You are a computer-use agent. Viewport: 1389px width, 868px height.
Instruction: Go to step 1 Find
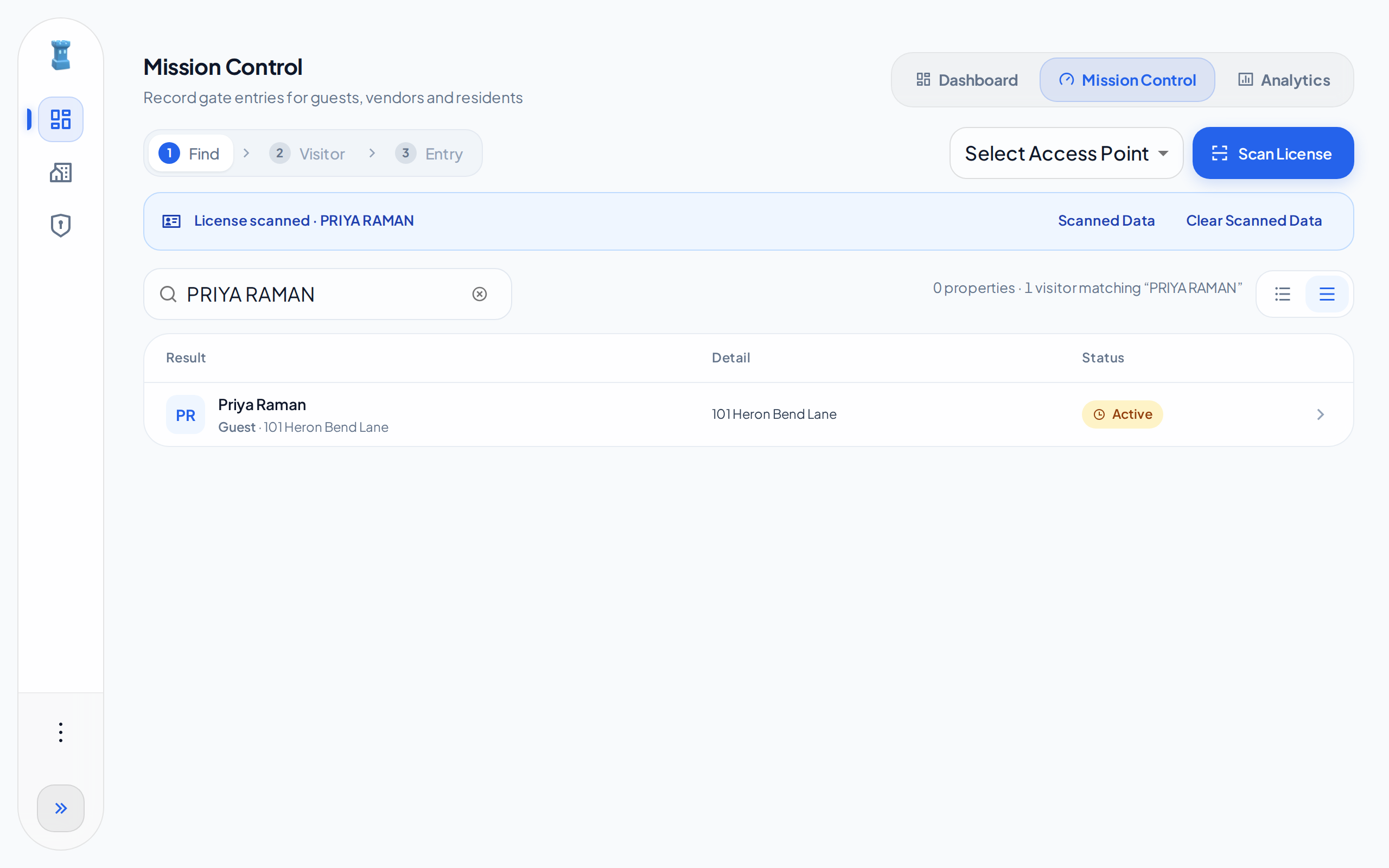(x=190, y=154)
